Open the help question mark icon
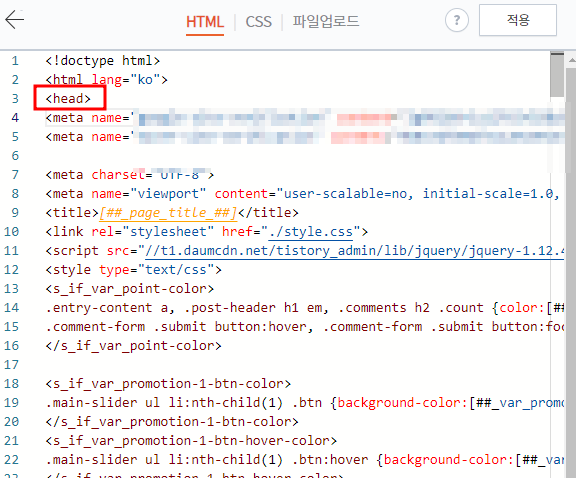 click(457, 20)
